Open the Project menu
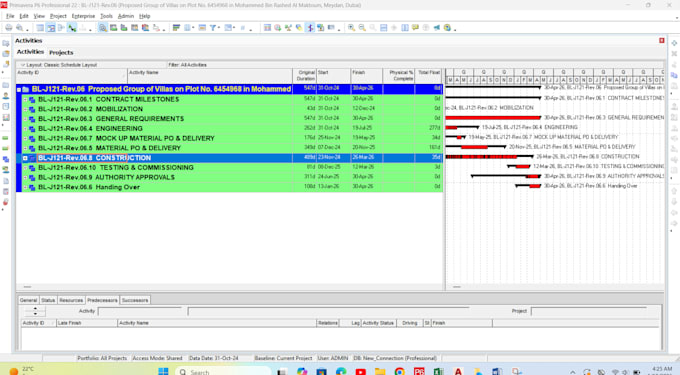Image resolution: width=680 pixels, height=375 pixels. [58, 16]
